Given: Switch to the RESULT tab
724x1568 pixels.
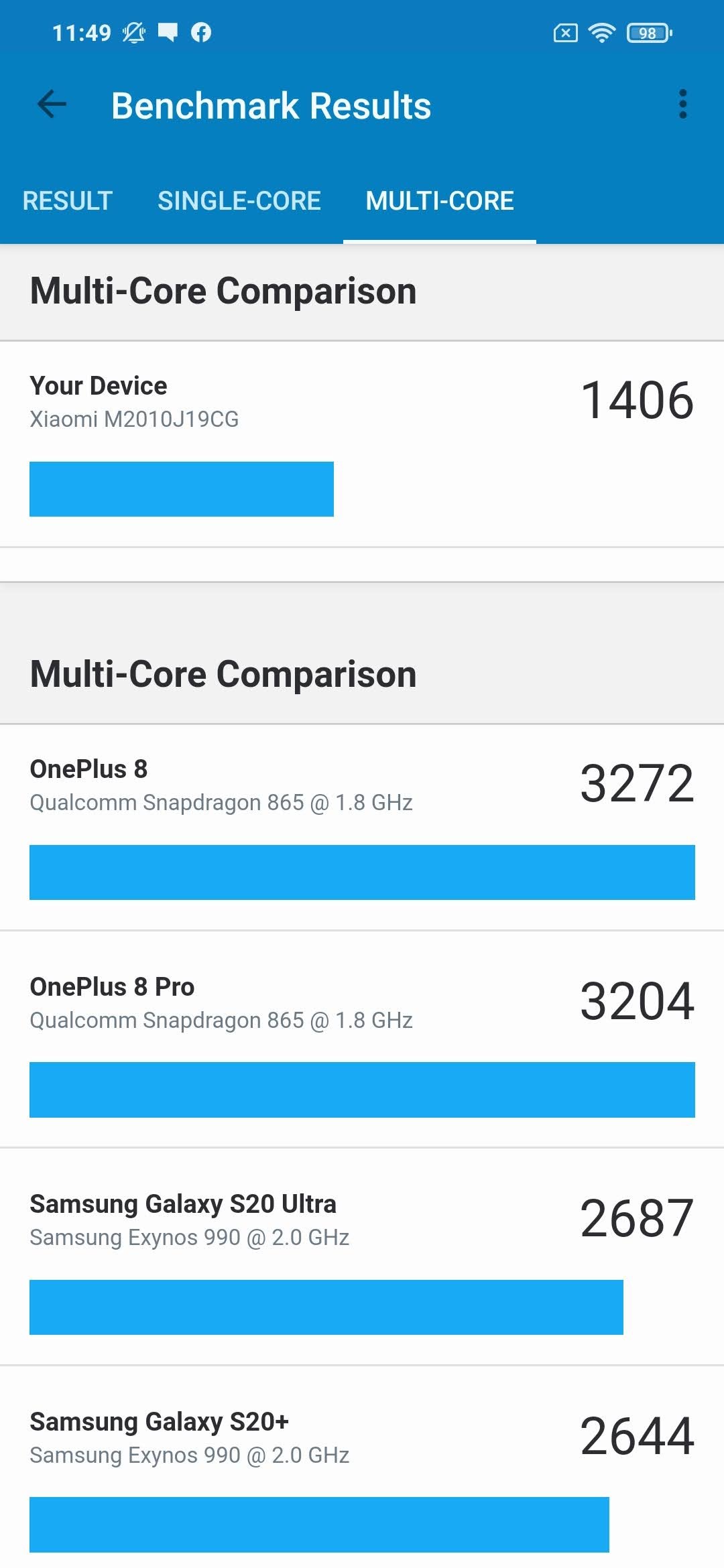Looking at the screenshot, I should [x=67, y=200].
